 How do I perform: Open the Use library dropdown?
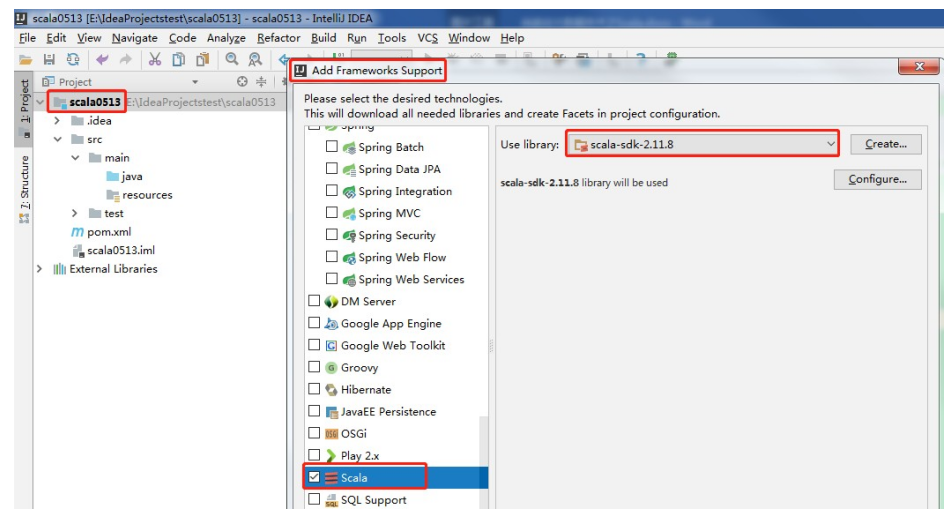pyautogui.click(x=703, y=144)
